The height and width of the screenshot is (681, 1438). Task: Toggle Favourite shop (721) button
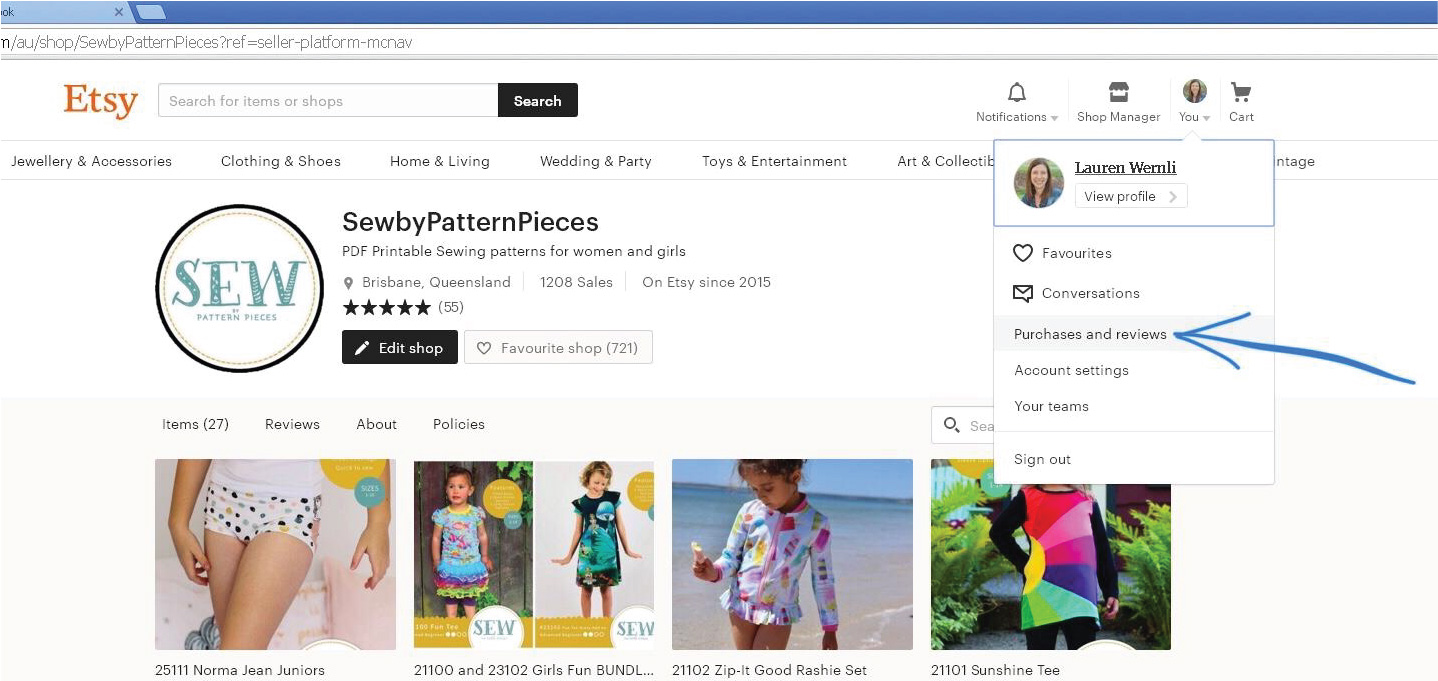click(558, 348)
